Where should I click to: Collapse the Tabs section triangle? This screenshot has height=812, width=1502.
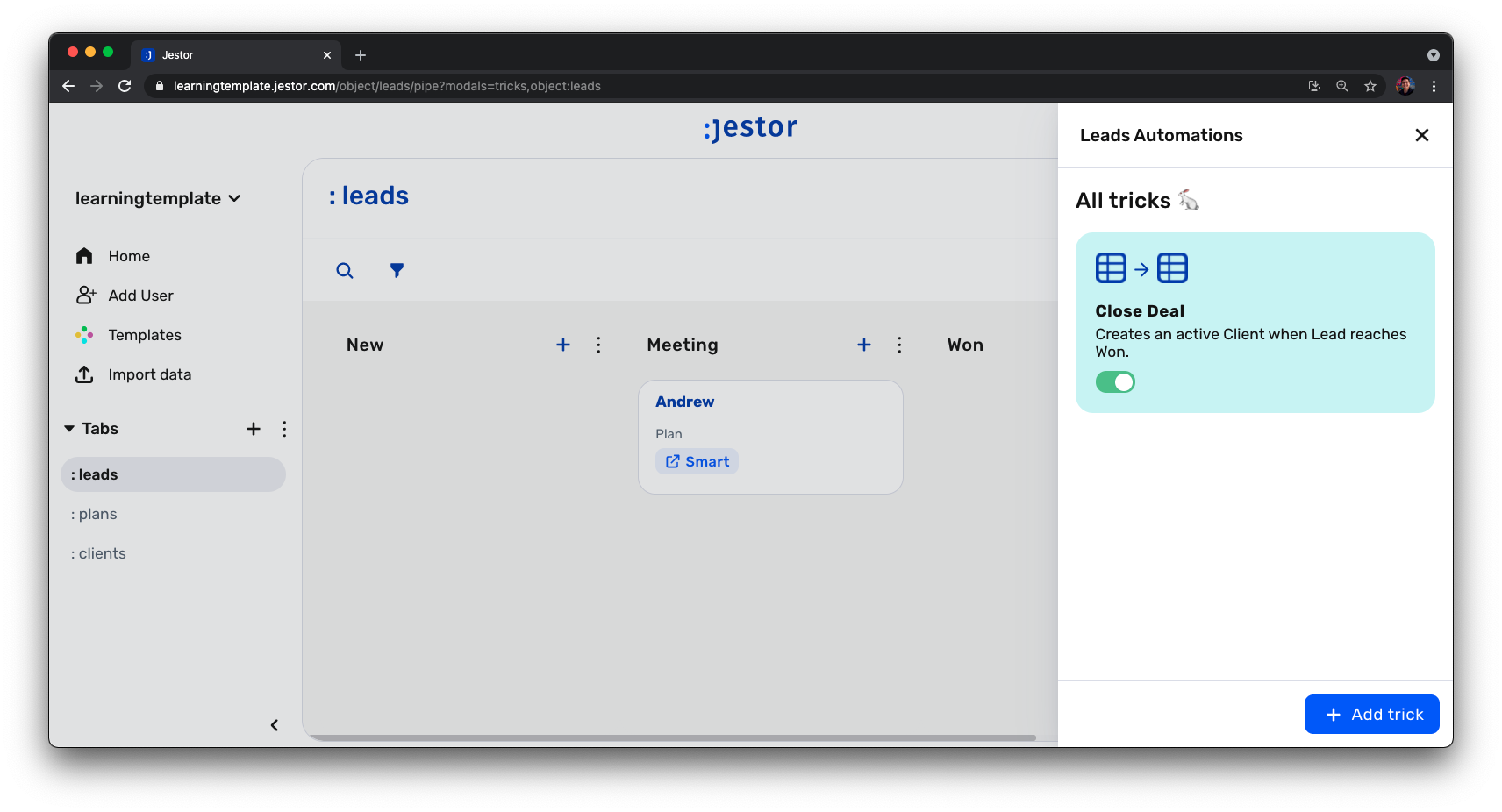pos(69,429)
